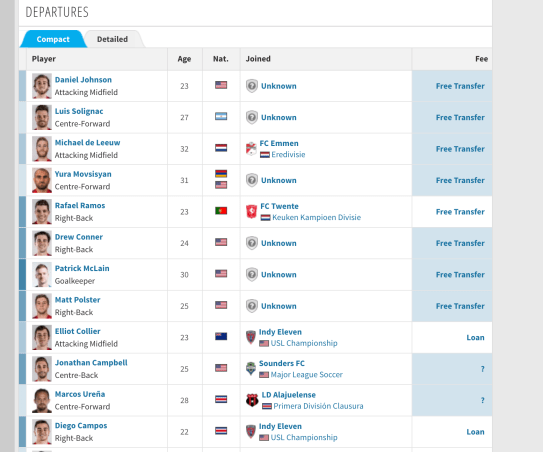Image resolution: width=543 pixels, height=452 pixels.
Task: Click unknown club shield in Daniel Johnson row
Action: coord(252,86)
